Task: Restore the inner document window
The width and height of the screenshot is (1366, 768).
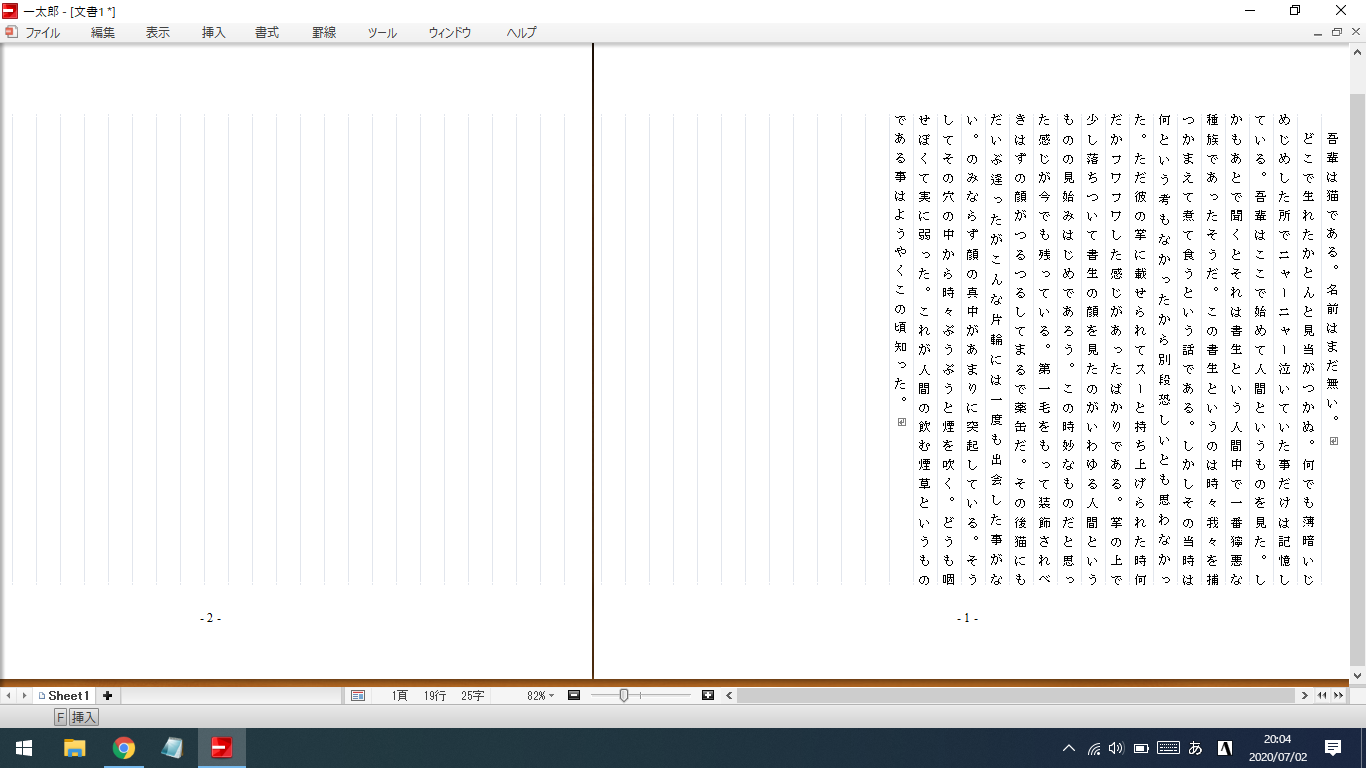Action: tap(1337, 32)
